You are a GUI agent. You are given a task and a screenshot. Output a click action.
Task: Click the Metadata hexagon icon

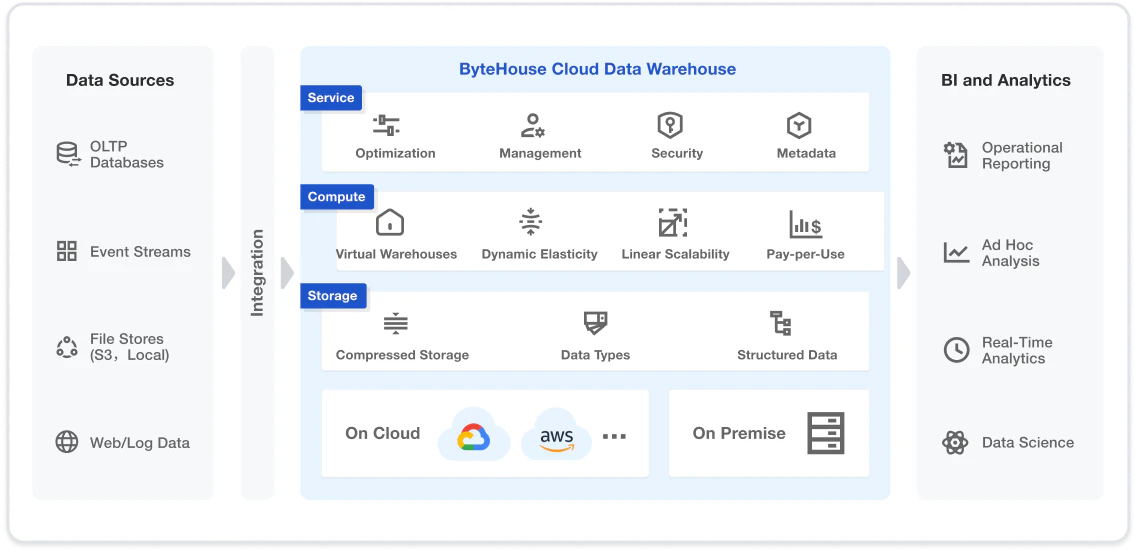[798, 125]
